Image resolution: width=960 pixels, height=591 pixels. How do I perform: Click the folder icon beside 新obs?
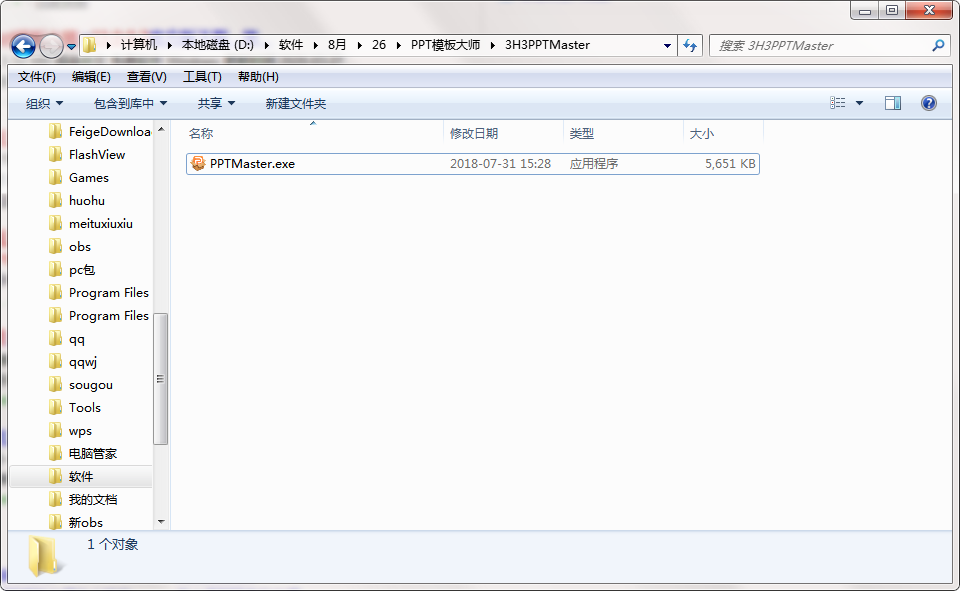pos(55,522)
